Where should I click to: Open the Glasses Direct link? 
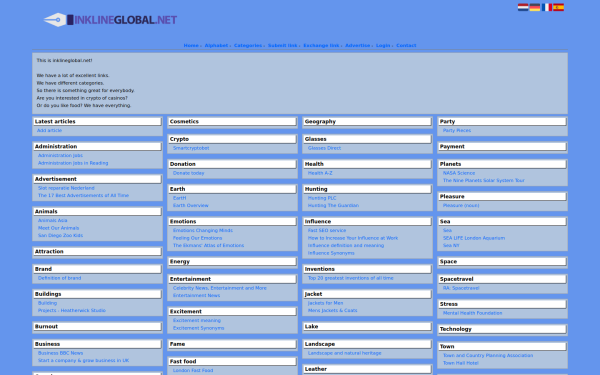tap(324, 148)
